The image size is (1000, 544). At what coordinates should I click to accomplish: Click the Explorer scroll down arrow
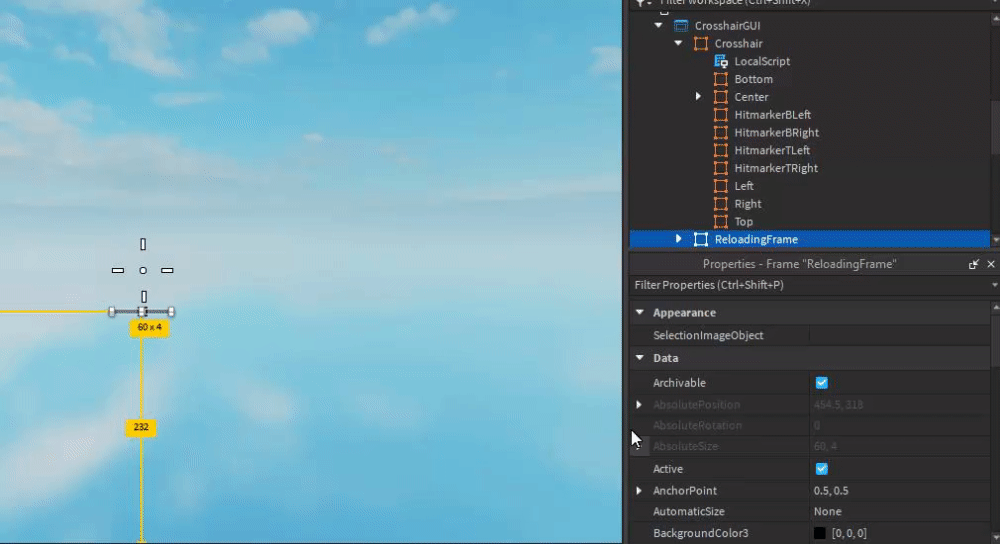[x=996, y=240]
